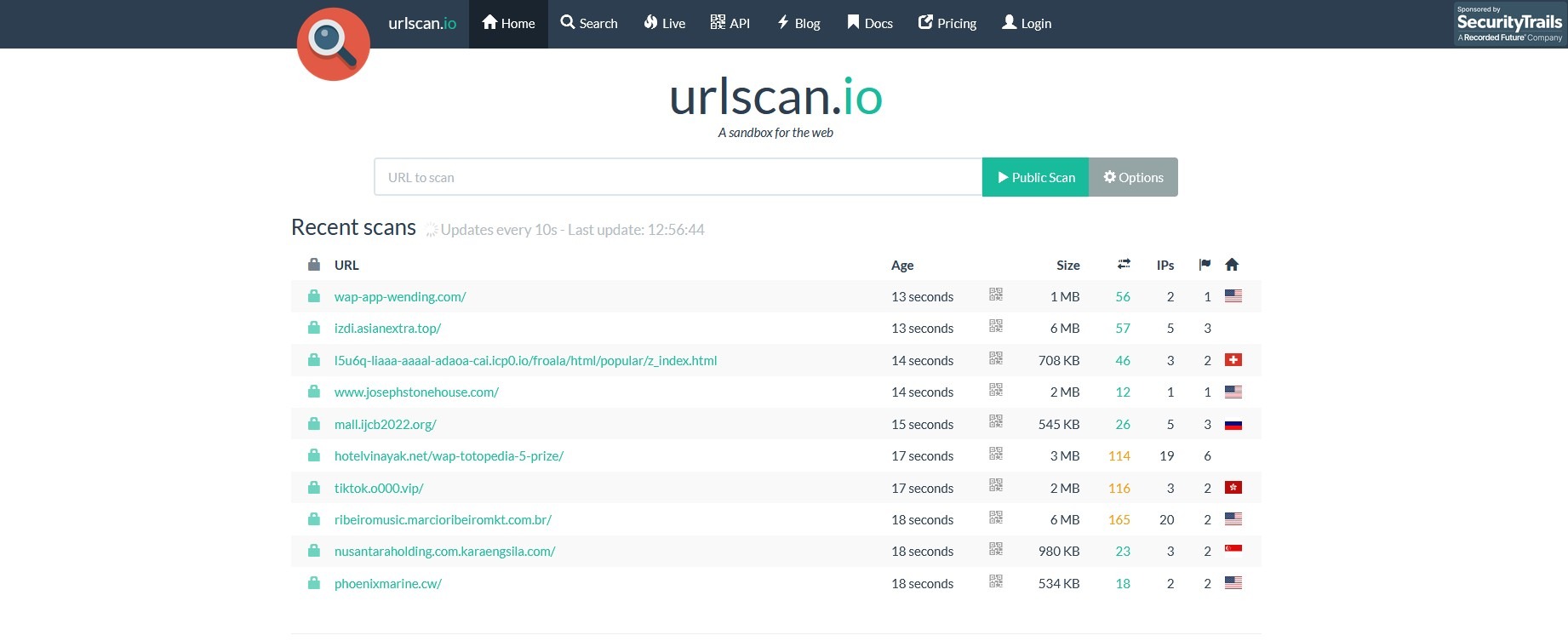
Task: Click lock icon beside wap-app-wending.com
Action: pyautogui.click(x=314, y=295)
